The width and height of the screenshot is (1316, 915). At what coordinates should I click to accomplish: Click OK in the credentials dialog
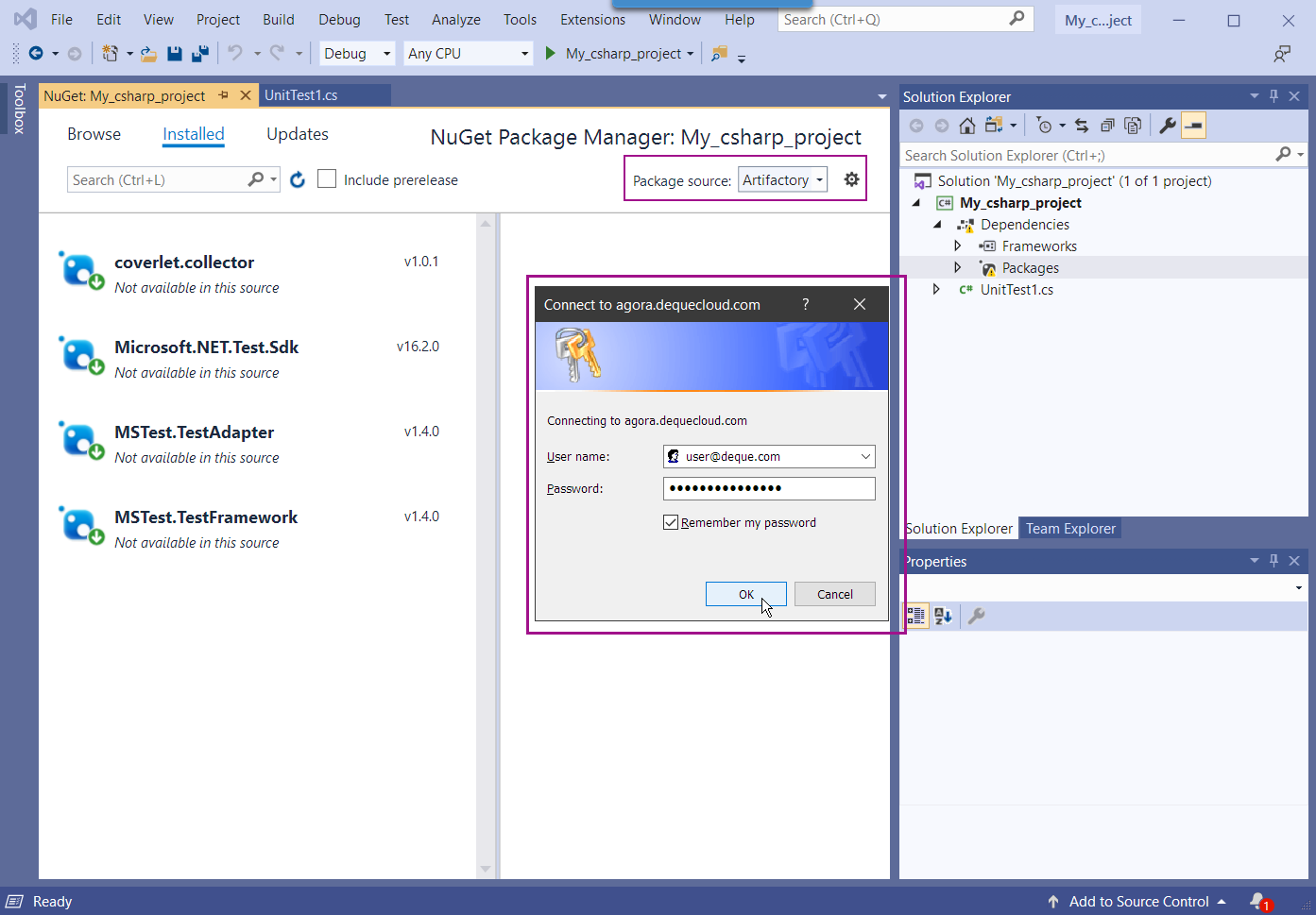click(x=745, y=594)
